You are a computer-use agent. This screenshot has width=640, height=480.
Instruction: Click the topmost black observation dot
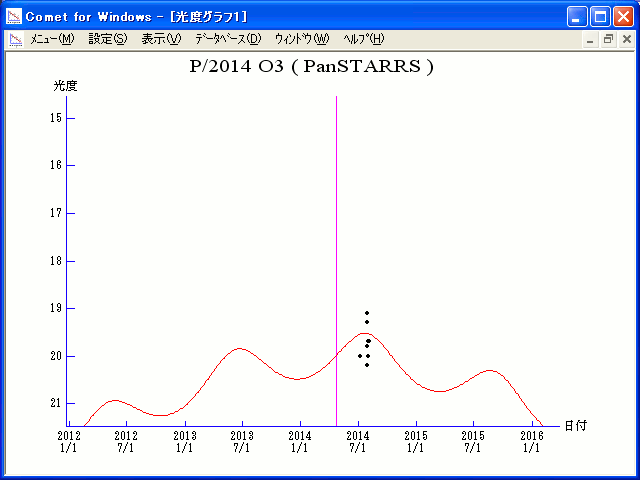(x=367, y=313)
